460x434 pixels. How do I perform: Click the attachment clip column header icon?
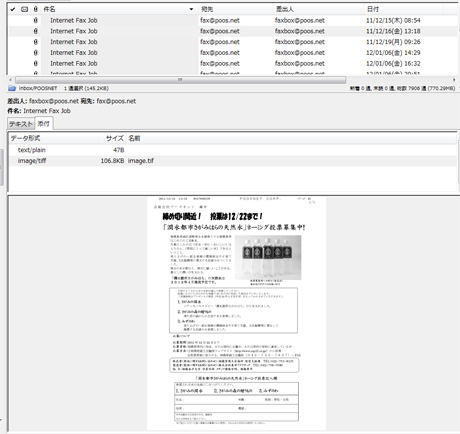pos(36,9)
